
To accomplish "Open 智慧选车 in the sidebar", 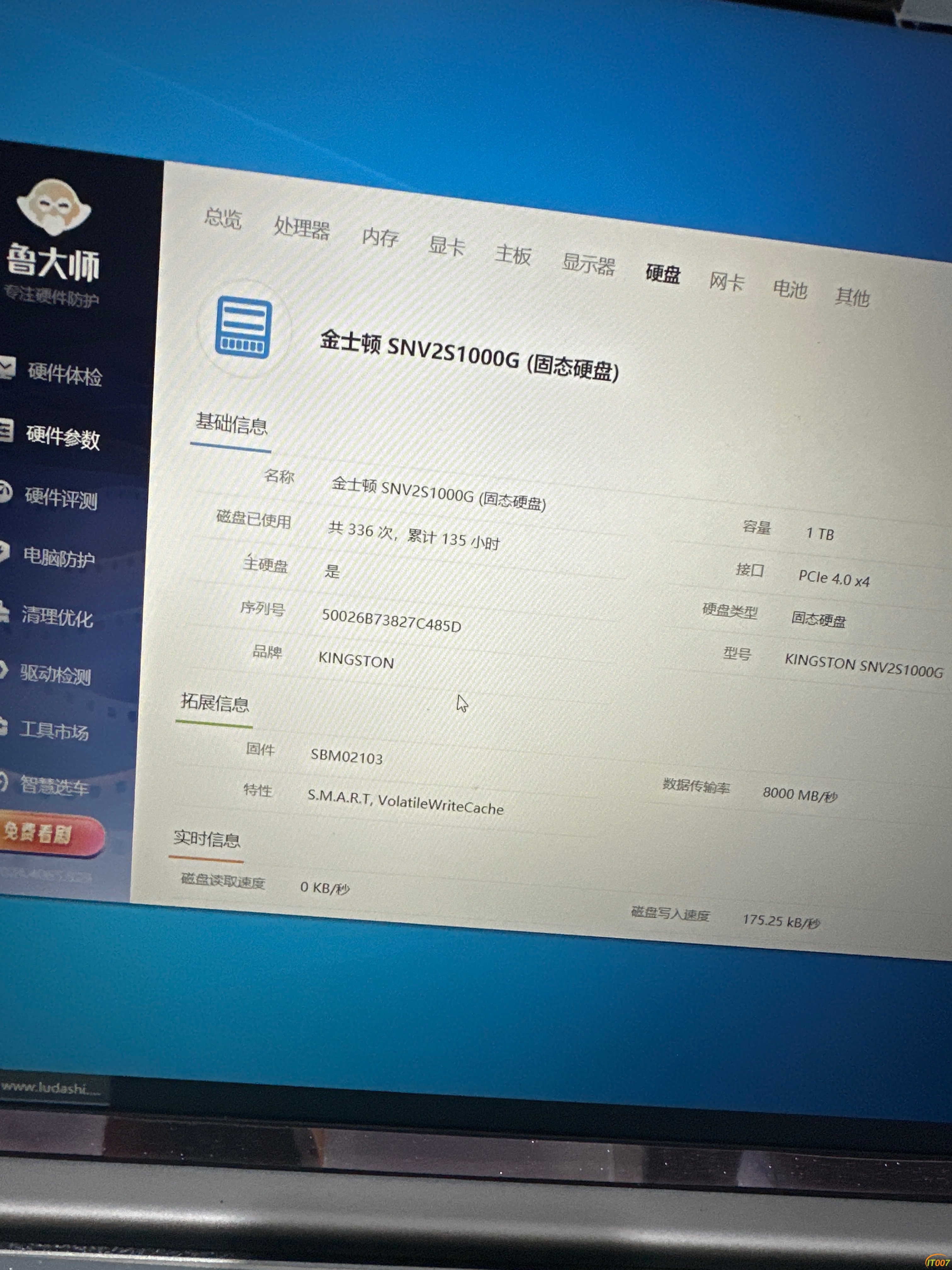I will (54, 786).
